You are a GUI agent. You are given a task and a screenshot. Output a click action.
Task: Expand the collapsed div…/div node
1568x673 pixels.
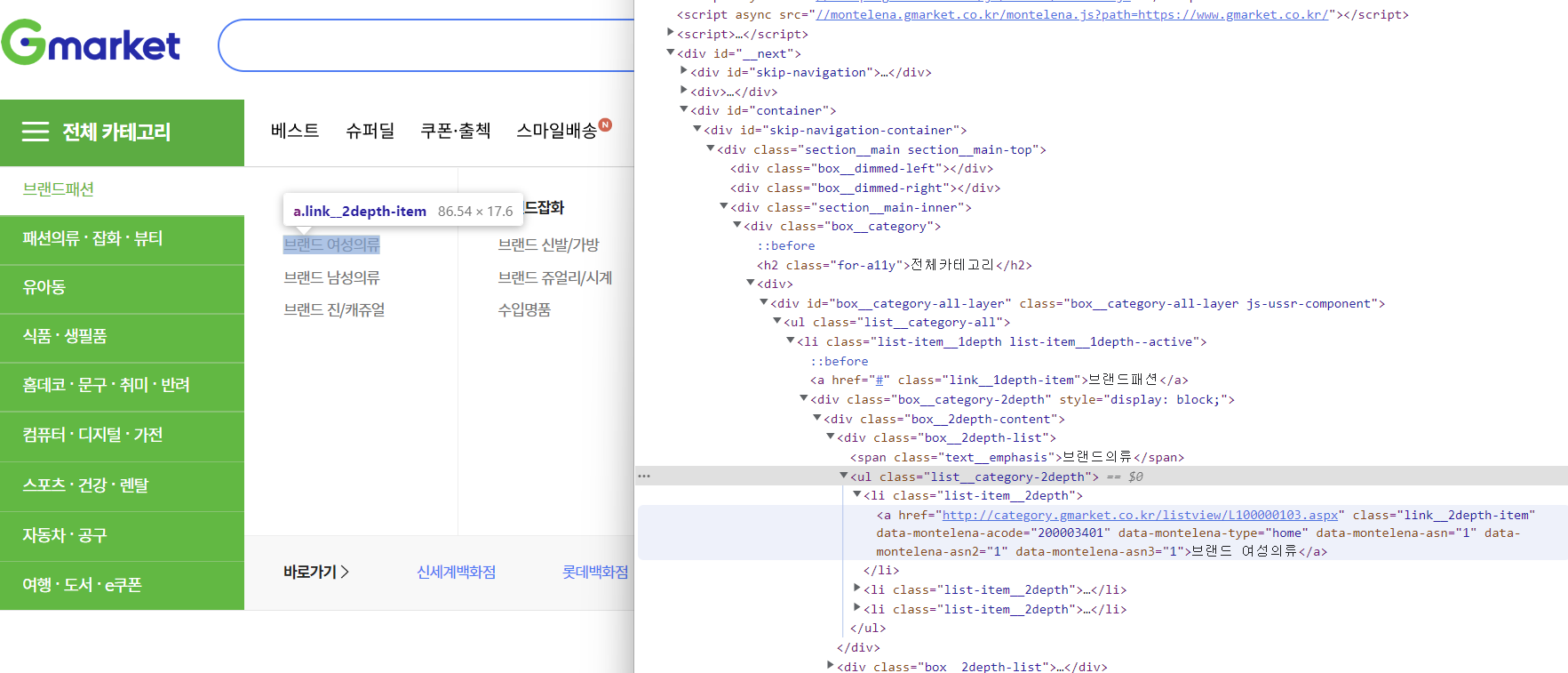coord(684,91)
